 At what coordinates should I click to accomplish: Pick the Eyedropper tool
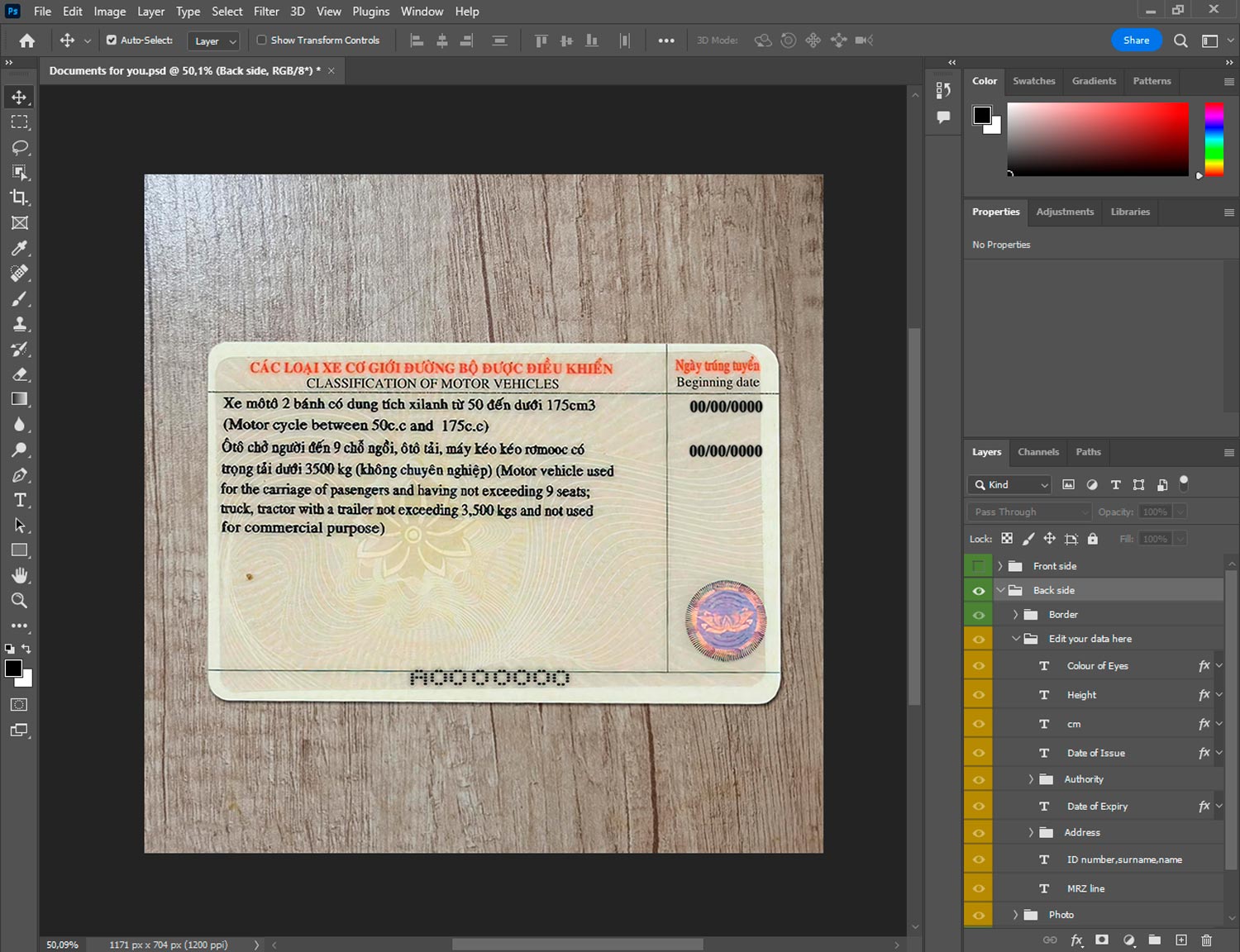[19, 248]
